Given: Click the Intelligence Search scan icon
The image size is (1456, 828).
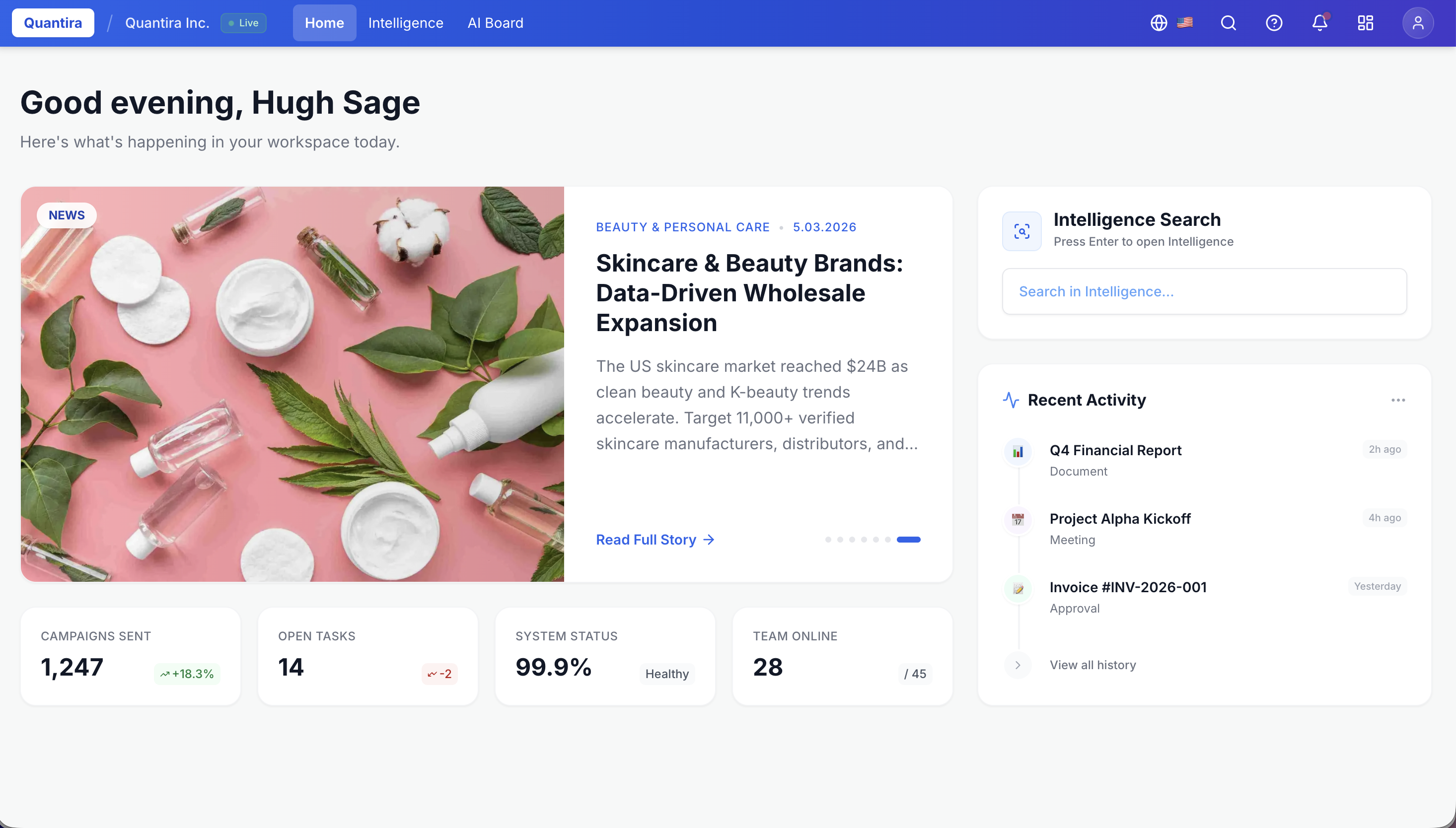Looking at the screenshot, I should pyautogui.click(x=1021, y=231).
